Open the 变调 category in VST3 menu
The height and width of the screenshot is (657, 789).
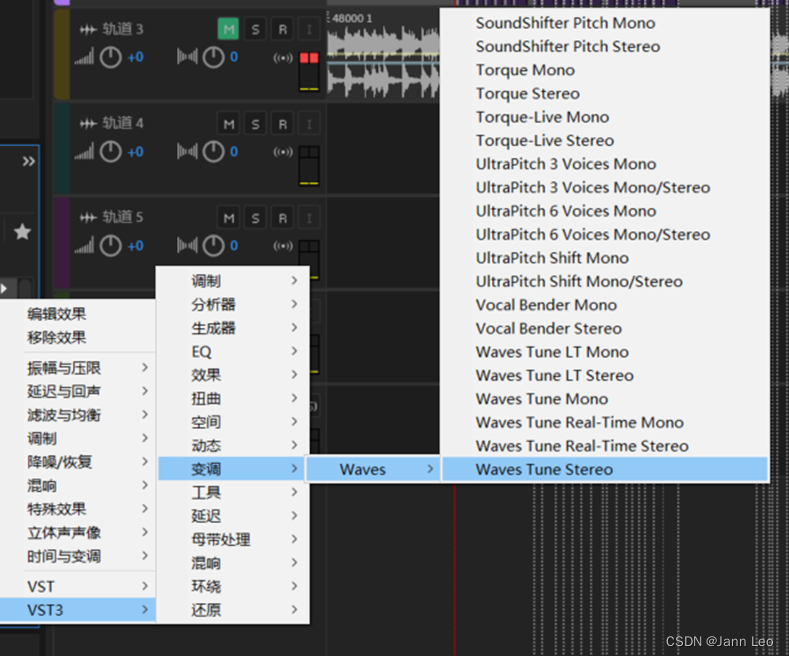pos(232,469)
